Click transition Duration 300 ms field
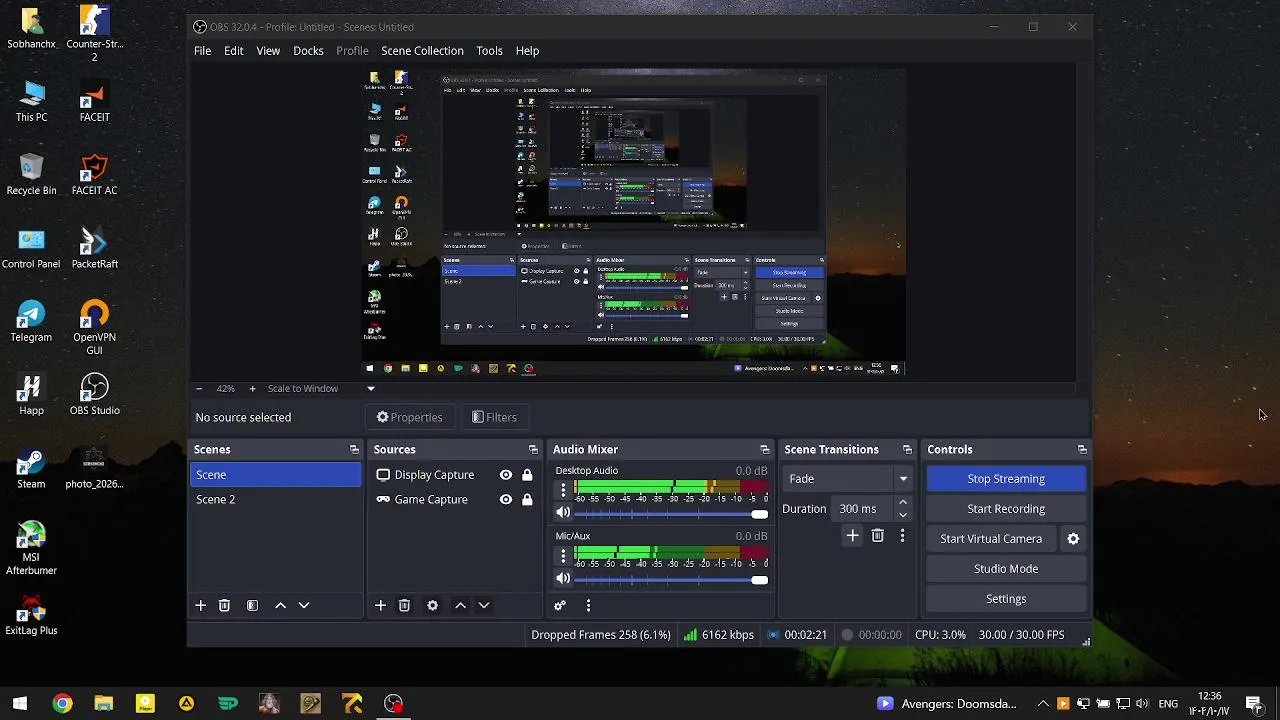The image size is (1280, 720). pos(863,509)
